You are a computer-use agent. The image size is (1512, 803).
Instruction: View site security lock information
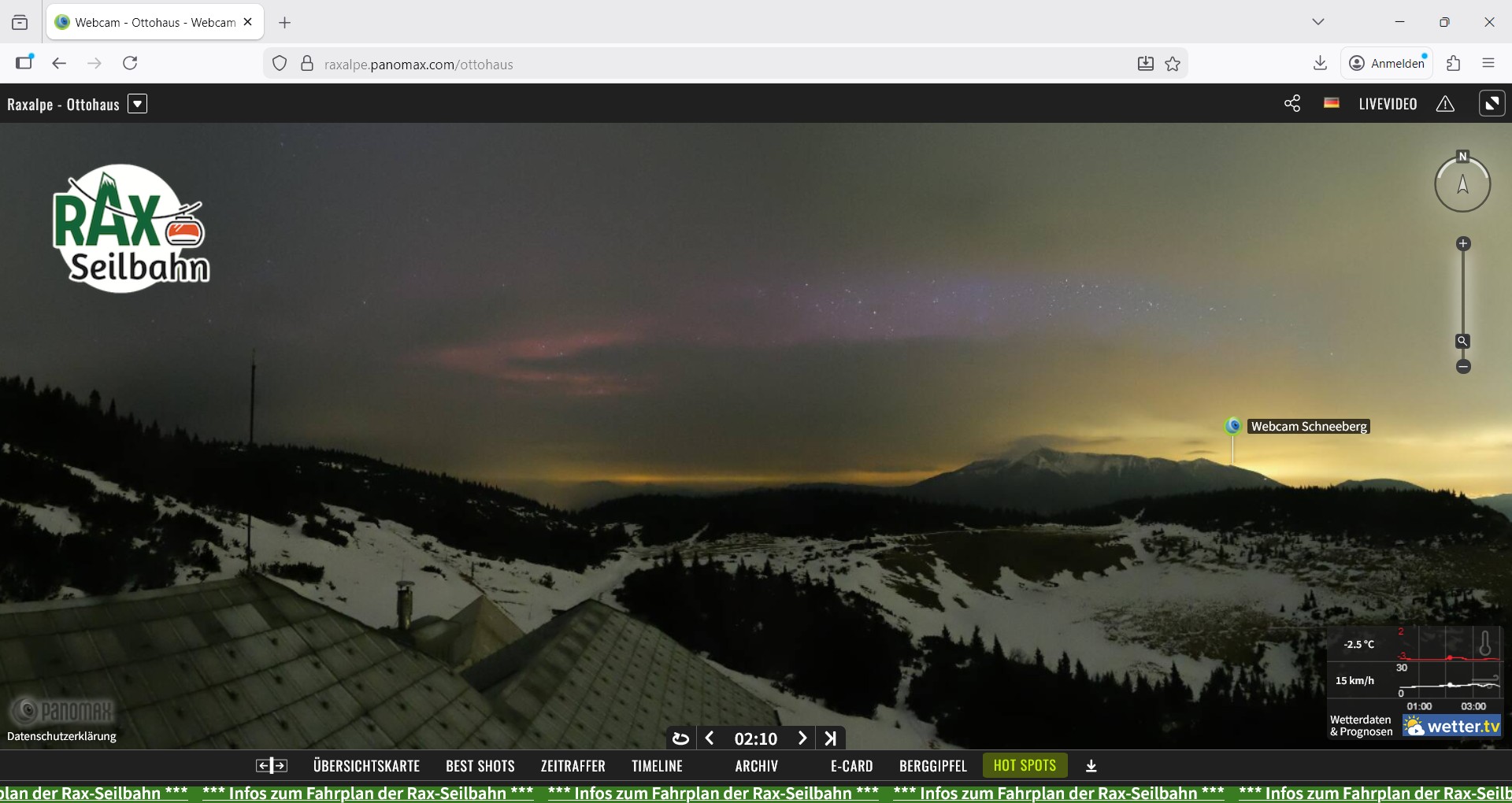pos(307,64)
